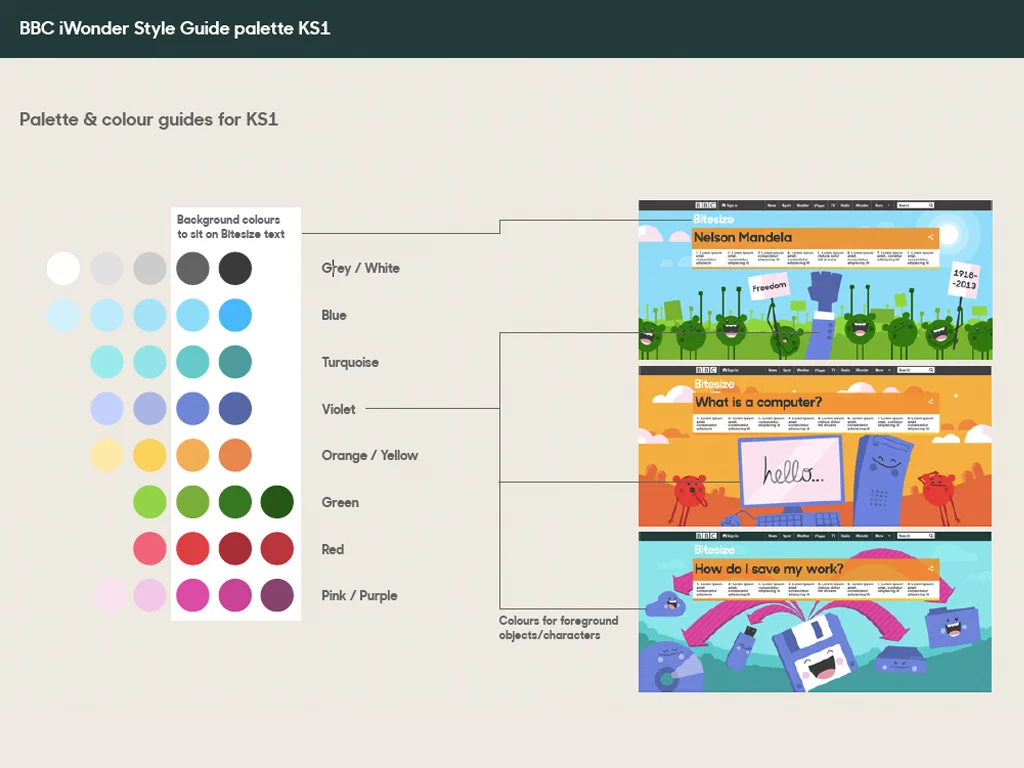Image resolution: width=1024 pixels, height=768 pixels.
Task: Click the BBC logo in the computer mockup
Action: coord(705,370)
